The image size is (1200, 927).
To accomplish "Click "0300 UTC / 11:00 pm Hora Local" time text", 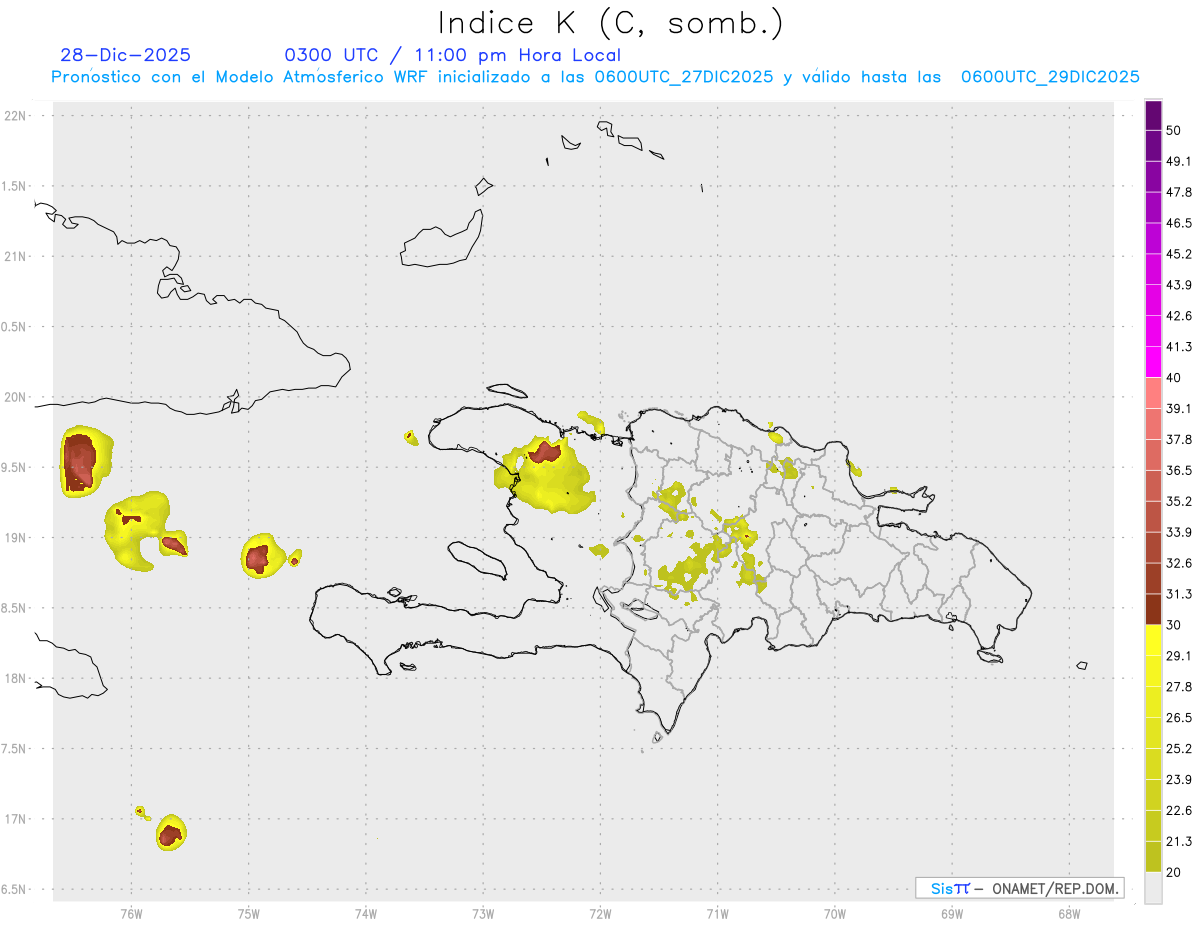I will click(x=453, y=55).
